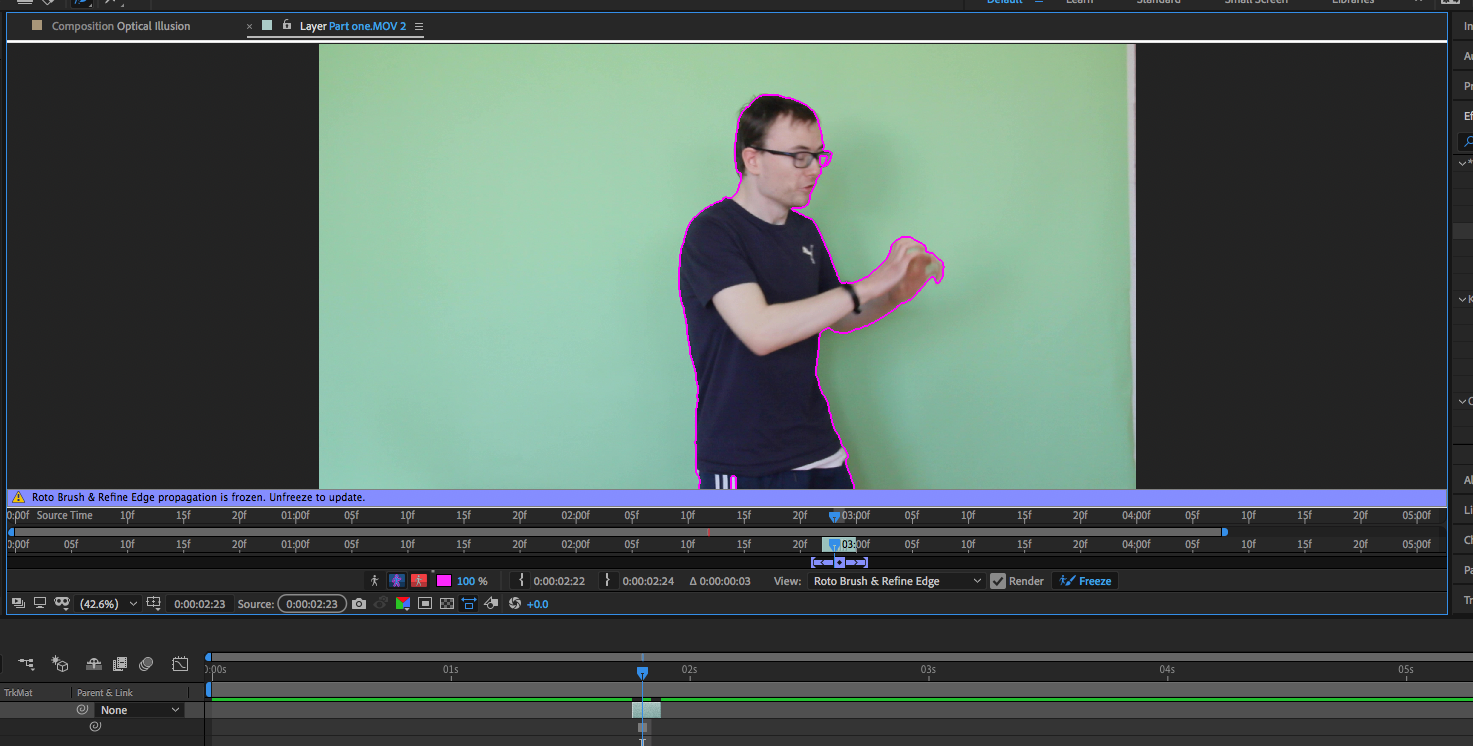The width and height of the screenshot is (1473, 746).
Task: Click the duration value Δ 0:00:00:03
Action: pos(720,581)
